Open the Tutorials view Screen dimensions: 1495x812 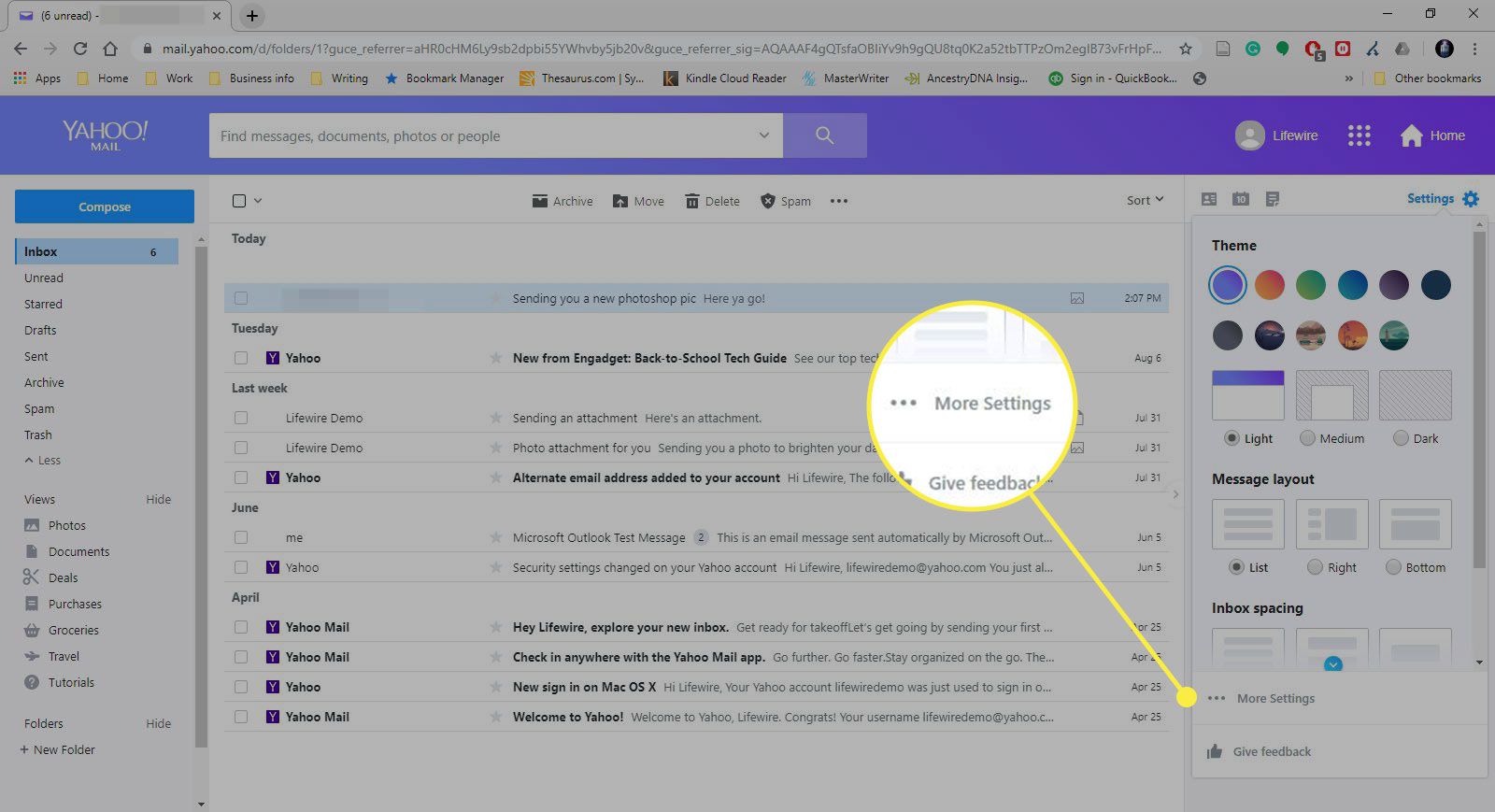click(x=71, y=682)
